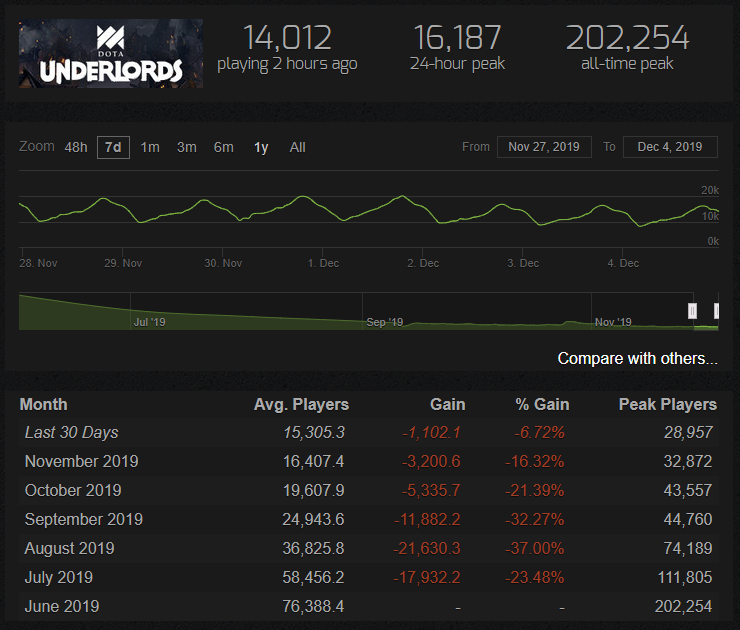Screen dimensions: 740x630
Task: Jump to Jul '19 in the navigator
Action: (150, 322)
